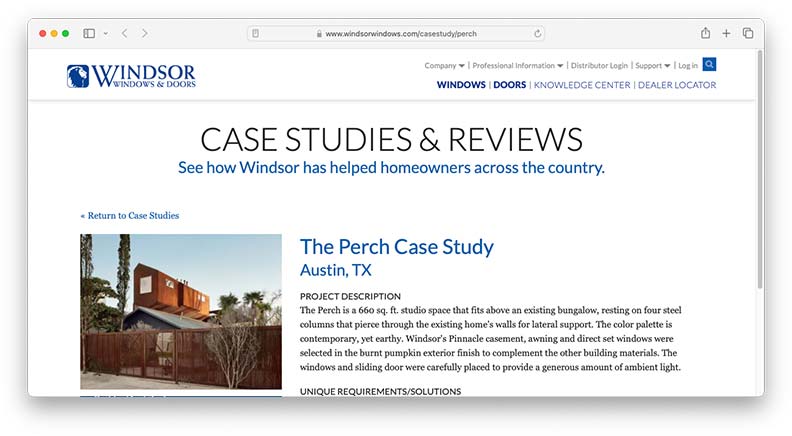This screenshot has width=792, height=436.
Task: Click the UNIQUE REQUIREMENTS/SOLUTIONS label
Action: 380,392
